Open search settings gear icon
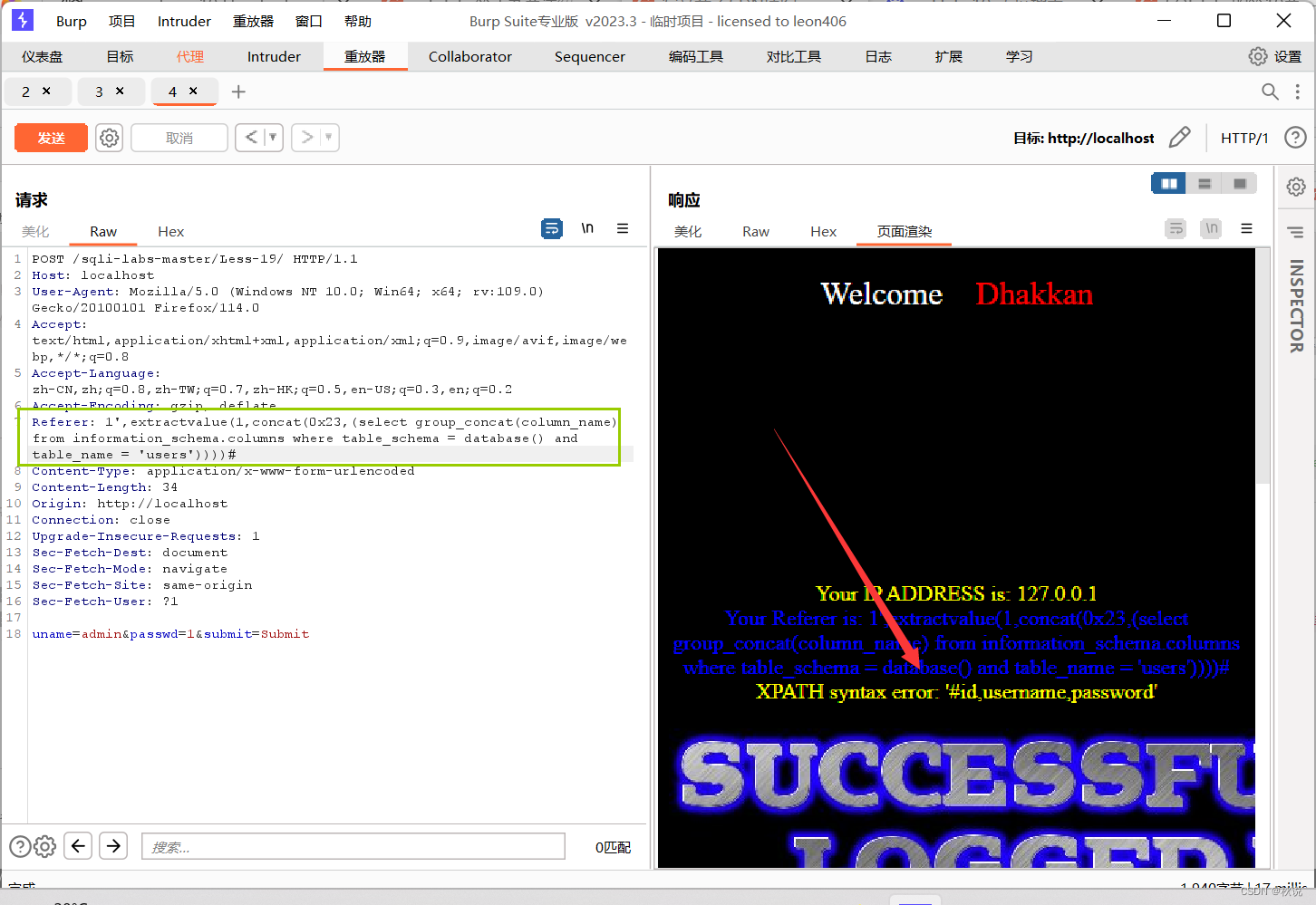 pos(45,846)
